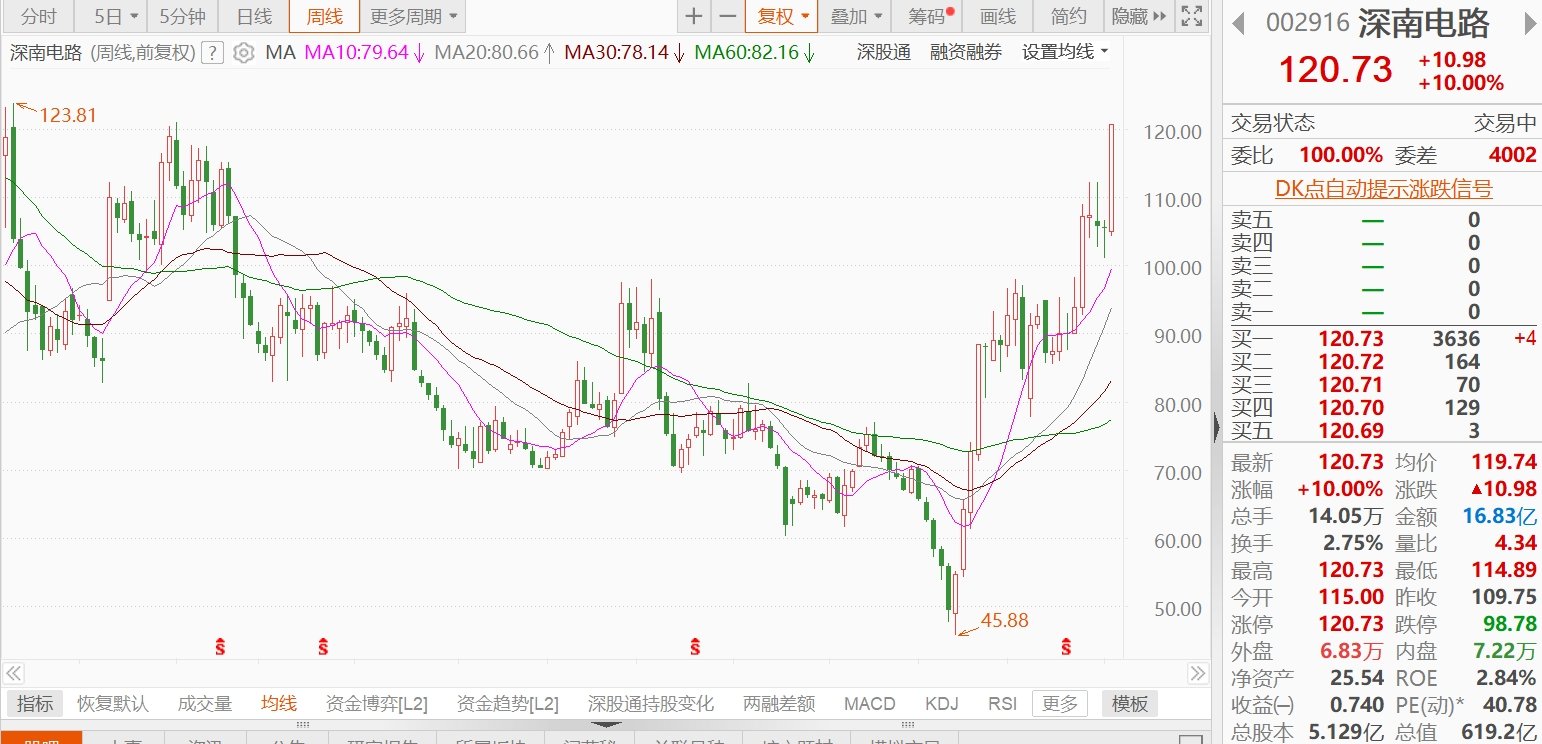This screenshot has height=744, width=1542.
Task: Click the stock code 002916
Action: coord(1307,23)
